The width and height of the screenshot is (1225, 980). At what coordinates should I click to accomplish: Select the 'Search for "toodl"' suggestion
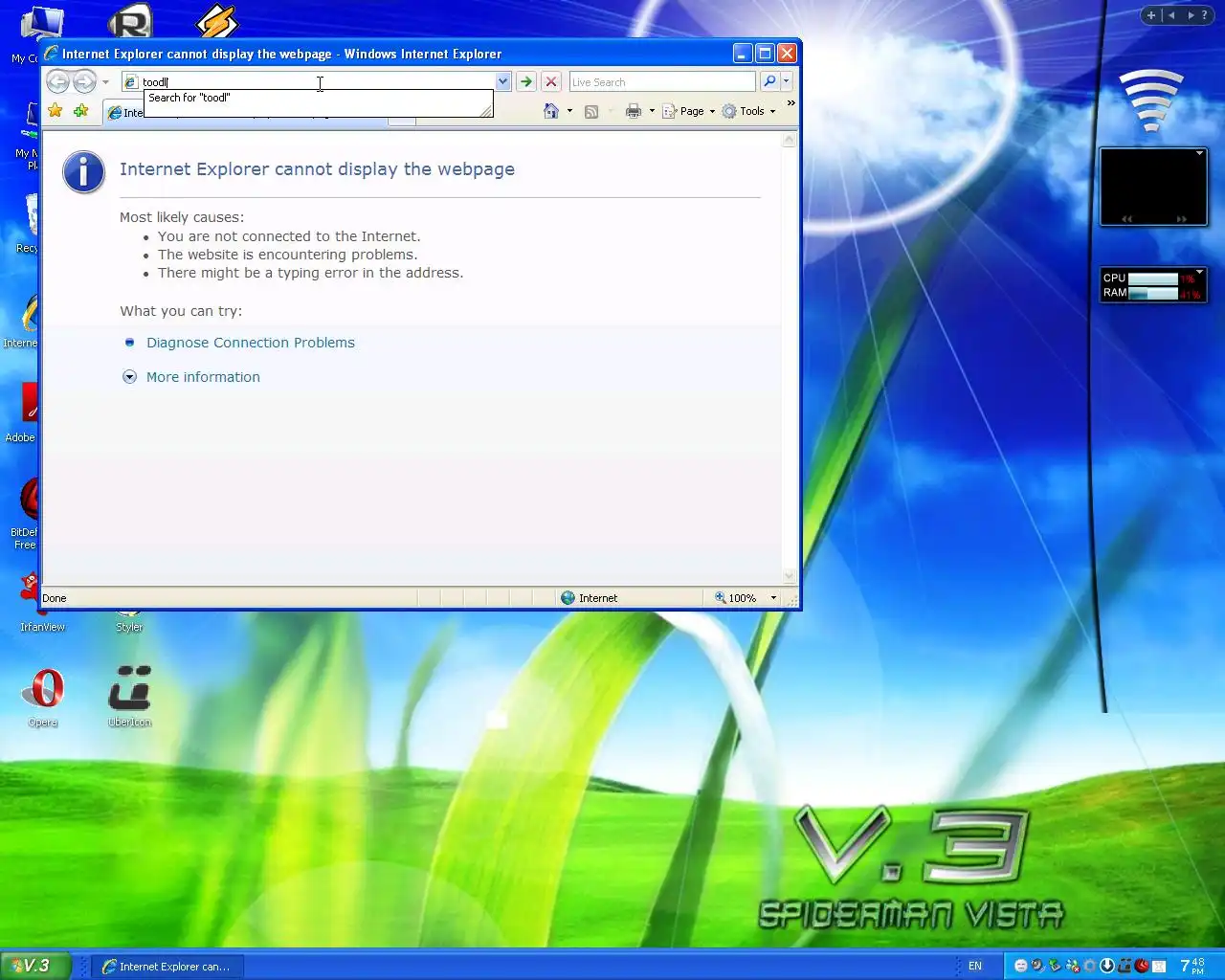click(x=318, y=98)
